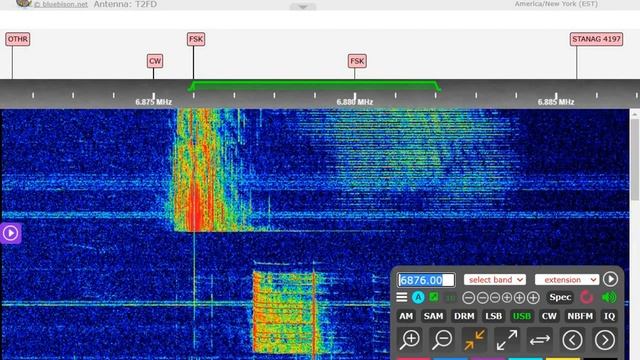This screenshot has height=360, width=640.
Task: Page waterfall left with circled left arrow
Action: (x=572, y=340)
